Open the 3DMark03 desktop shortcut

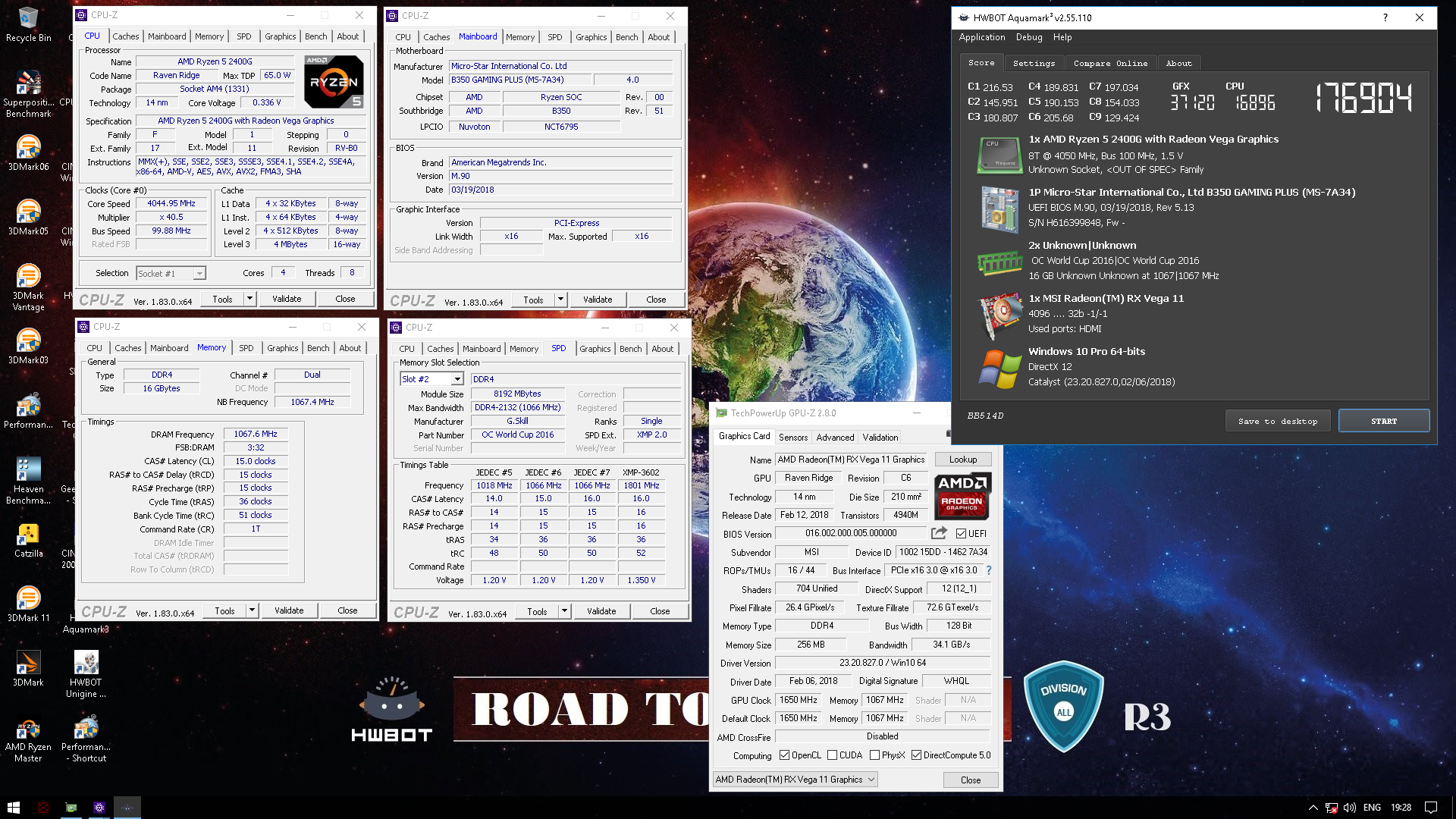[x=28, y=347]
